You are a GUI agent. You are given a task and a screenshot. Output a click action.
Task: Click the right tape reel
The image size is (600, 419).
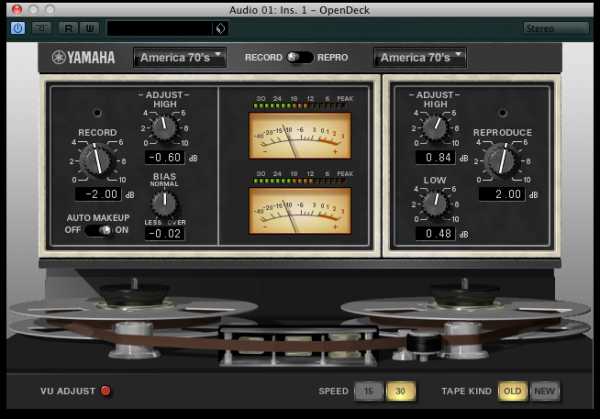[x=465, y=308]
